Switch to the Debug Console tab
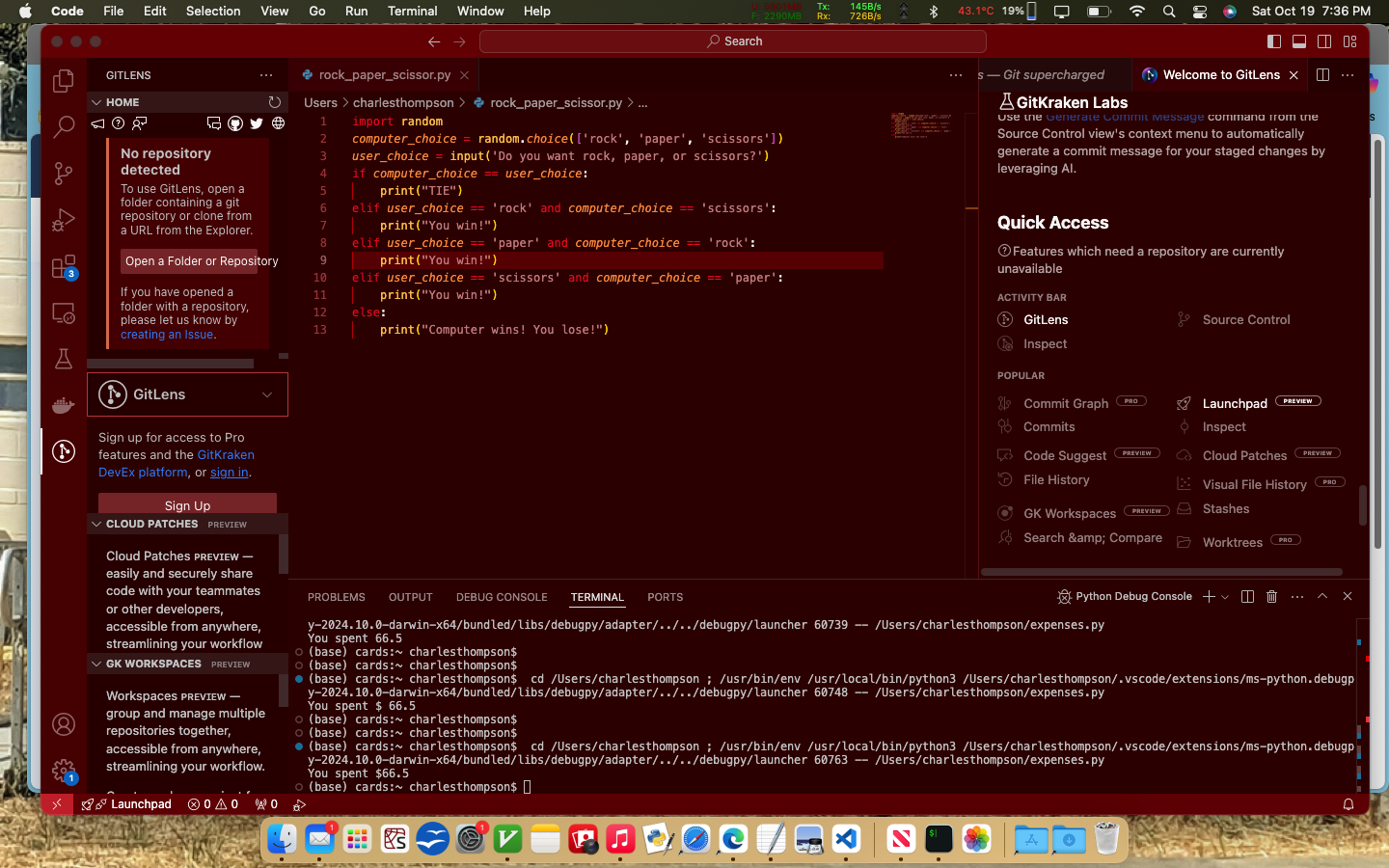This screenshot has width=1389, height=868. [x=501, y=597]
